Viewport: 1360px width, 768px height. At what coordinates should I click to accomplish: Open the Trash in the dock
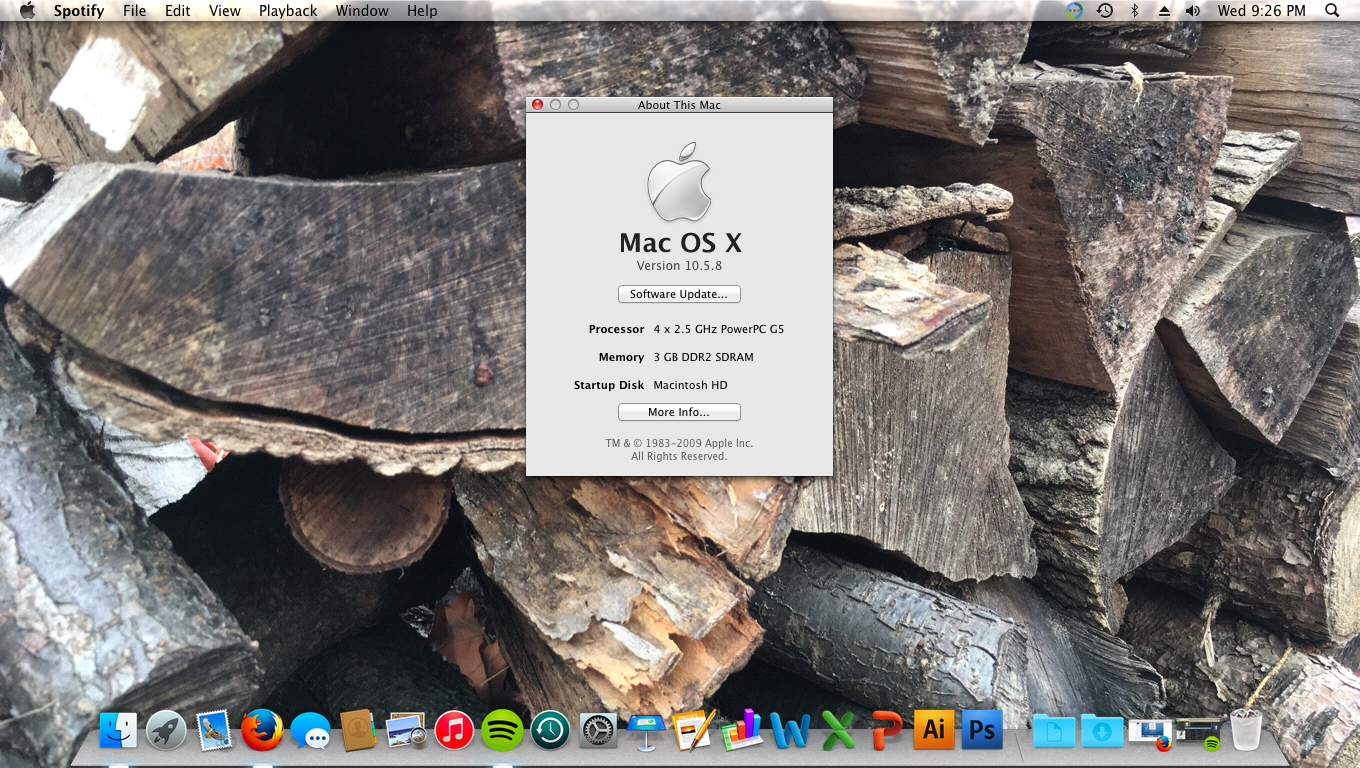click(1246, 730)
